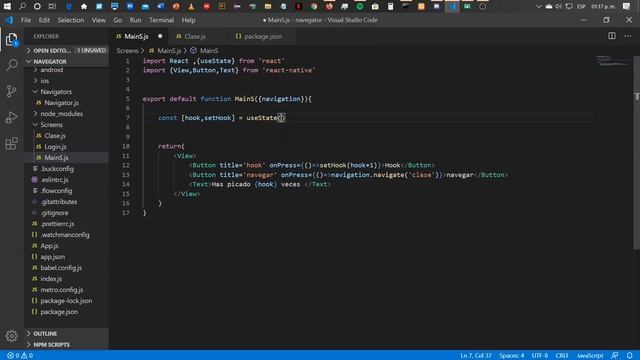Open notifications bell in status bar
This screenshot has width=640, height=360.
click(x=629, y=356)
